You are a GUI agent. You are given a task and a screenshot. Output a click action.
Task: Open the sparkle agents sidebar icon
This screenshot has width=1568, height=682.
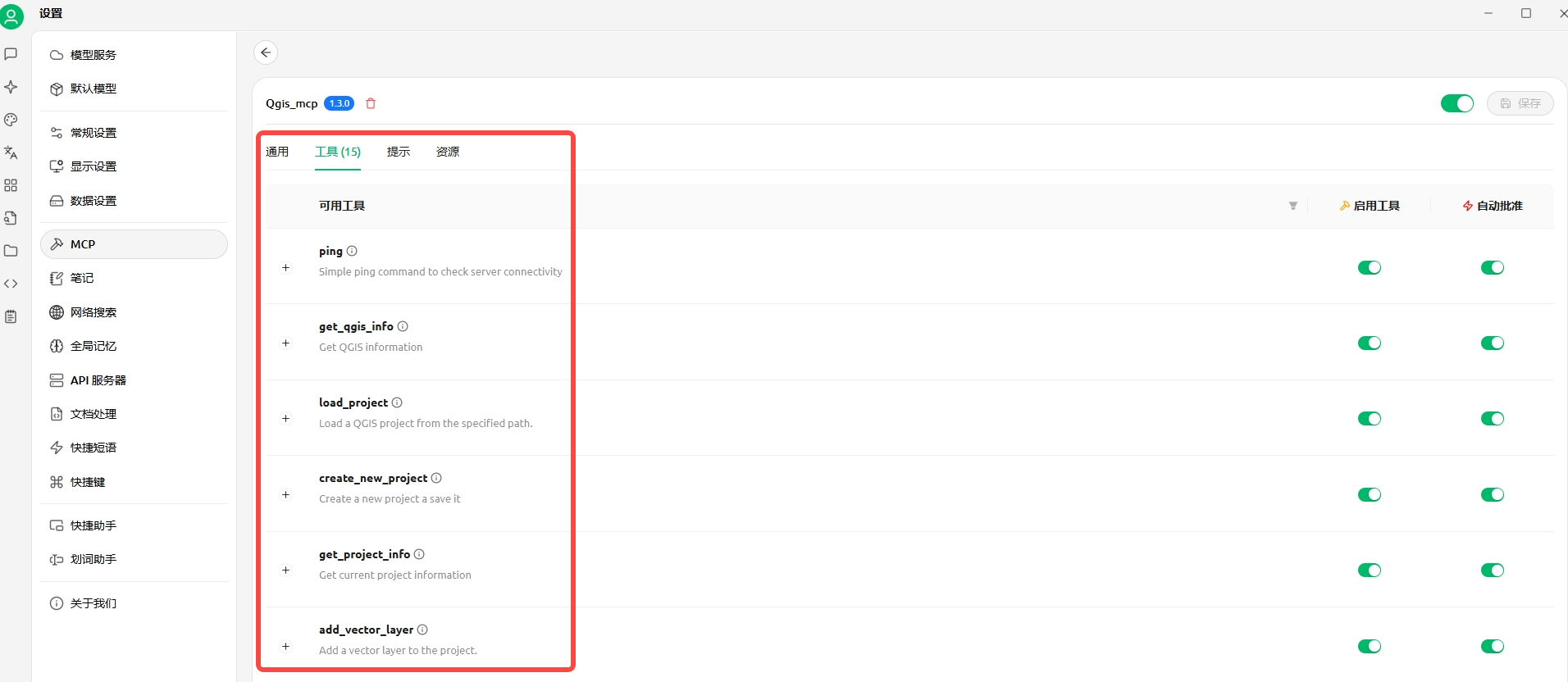[11, 87]
